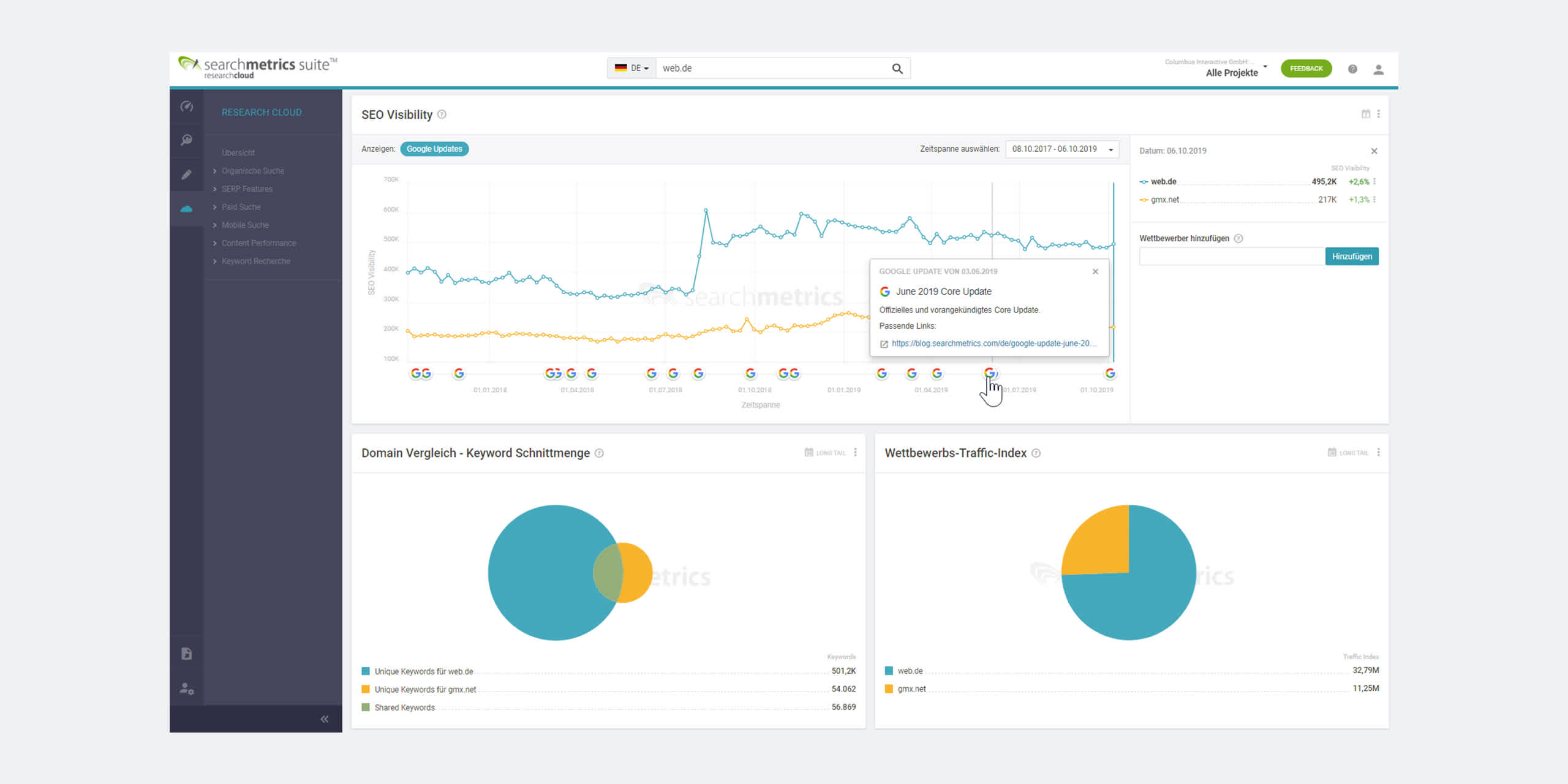Toggle the Google Updates display pill
The width and height of the screenshot is (1568, 784).
434,149
